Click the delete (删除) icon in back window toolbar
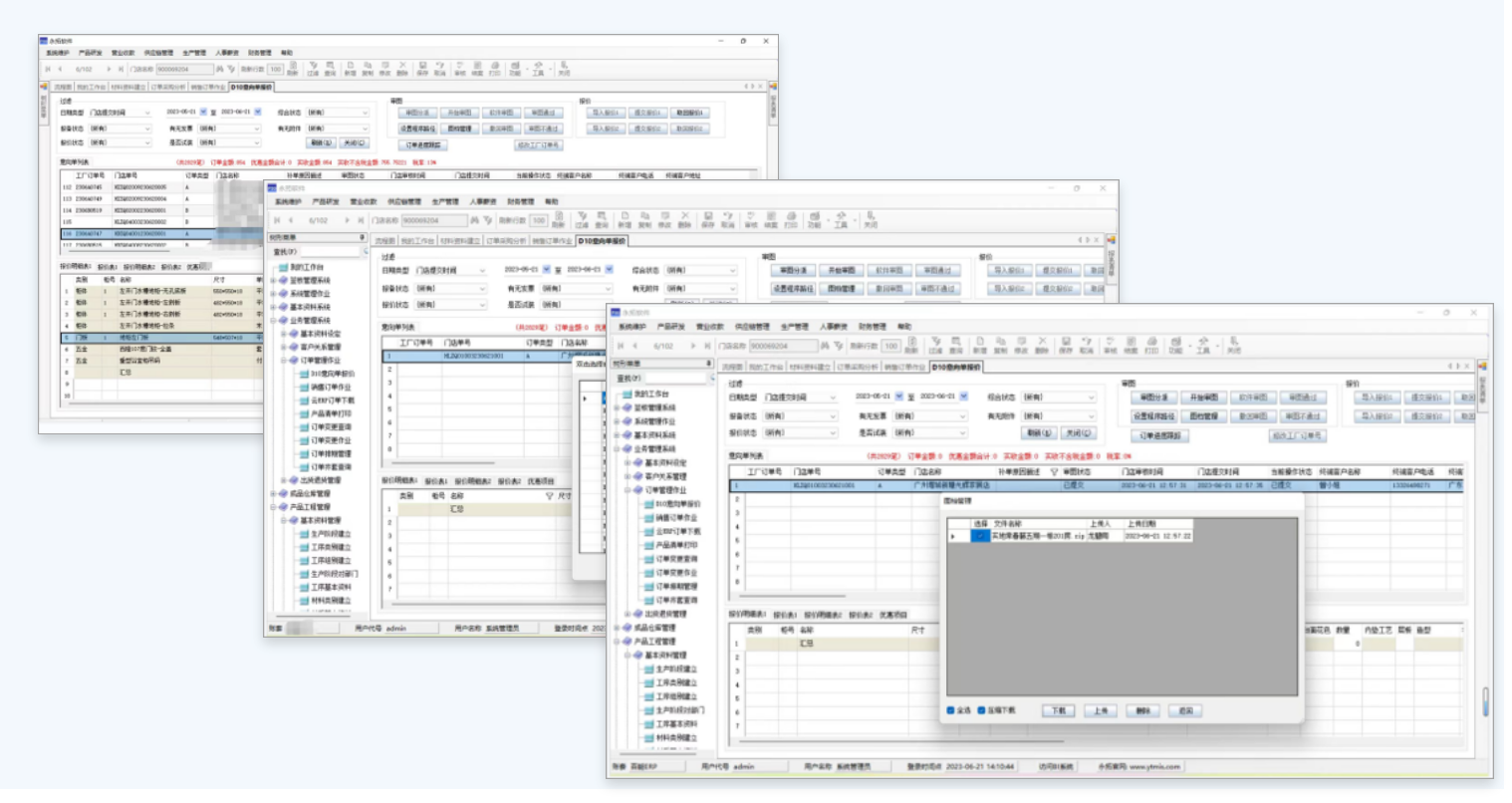This screenshot has width=1512, height=803. pyautogui.click(x=402, y=68)
